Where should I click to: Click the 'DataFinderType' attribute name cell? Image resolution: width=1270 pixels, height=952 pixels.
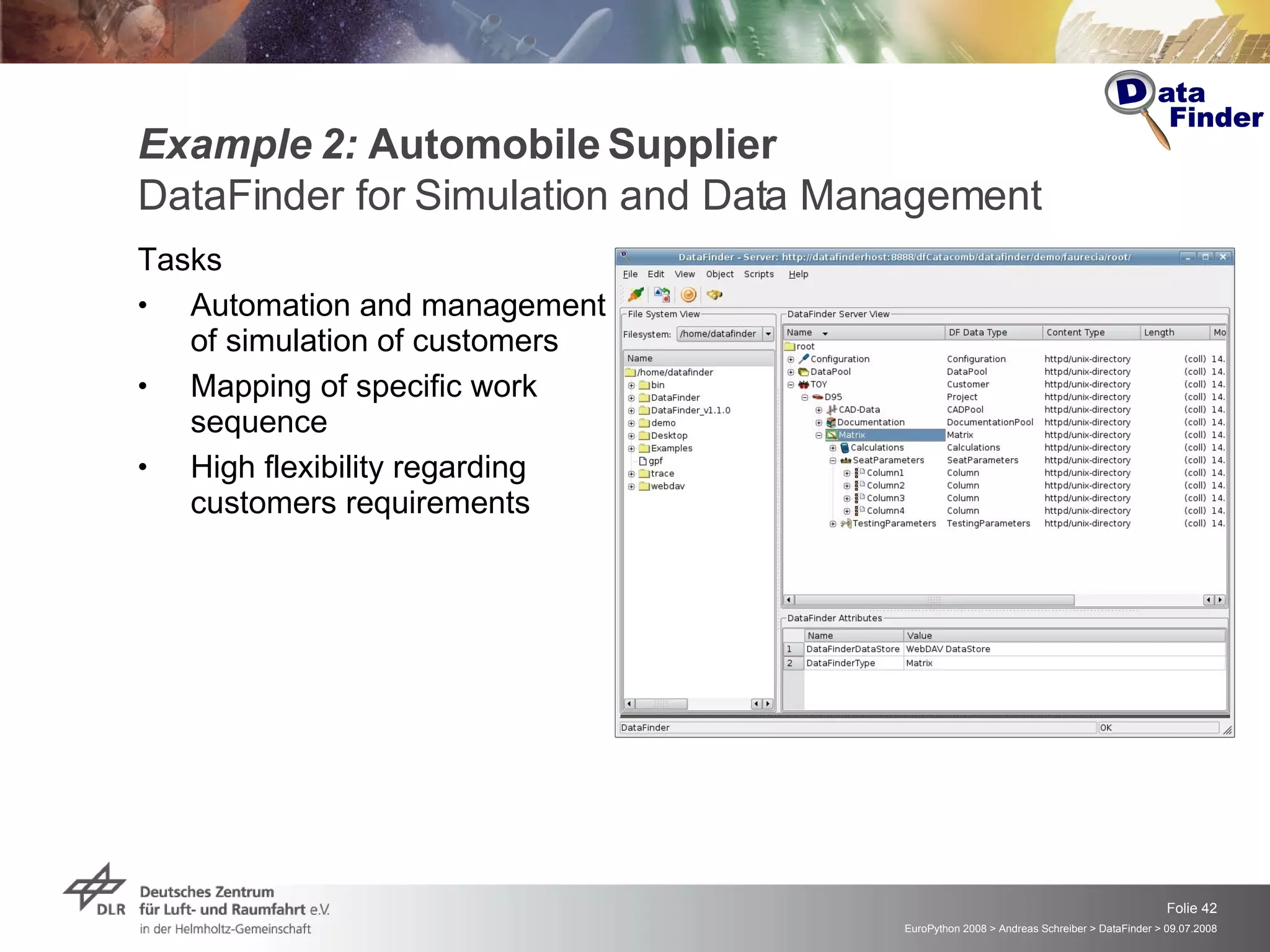(x=854, y=663)
